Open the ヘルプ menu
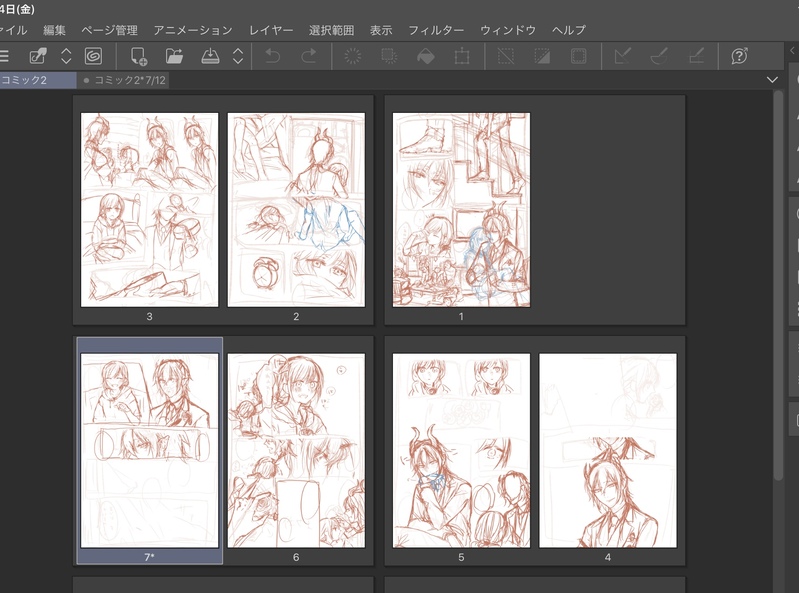Screen dimensions: 799x593 coord(569,30)
